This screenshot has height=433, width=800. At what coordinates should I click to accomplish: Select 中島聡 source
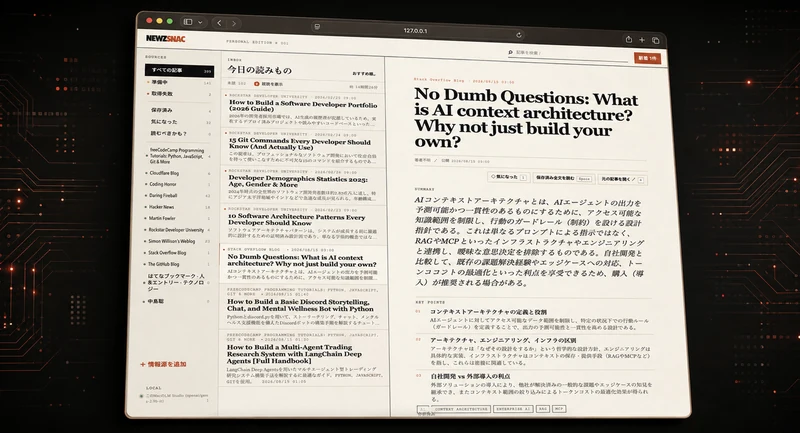[177, 301]
